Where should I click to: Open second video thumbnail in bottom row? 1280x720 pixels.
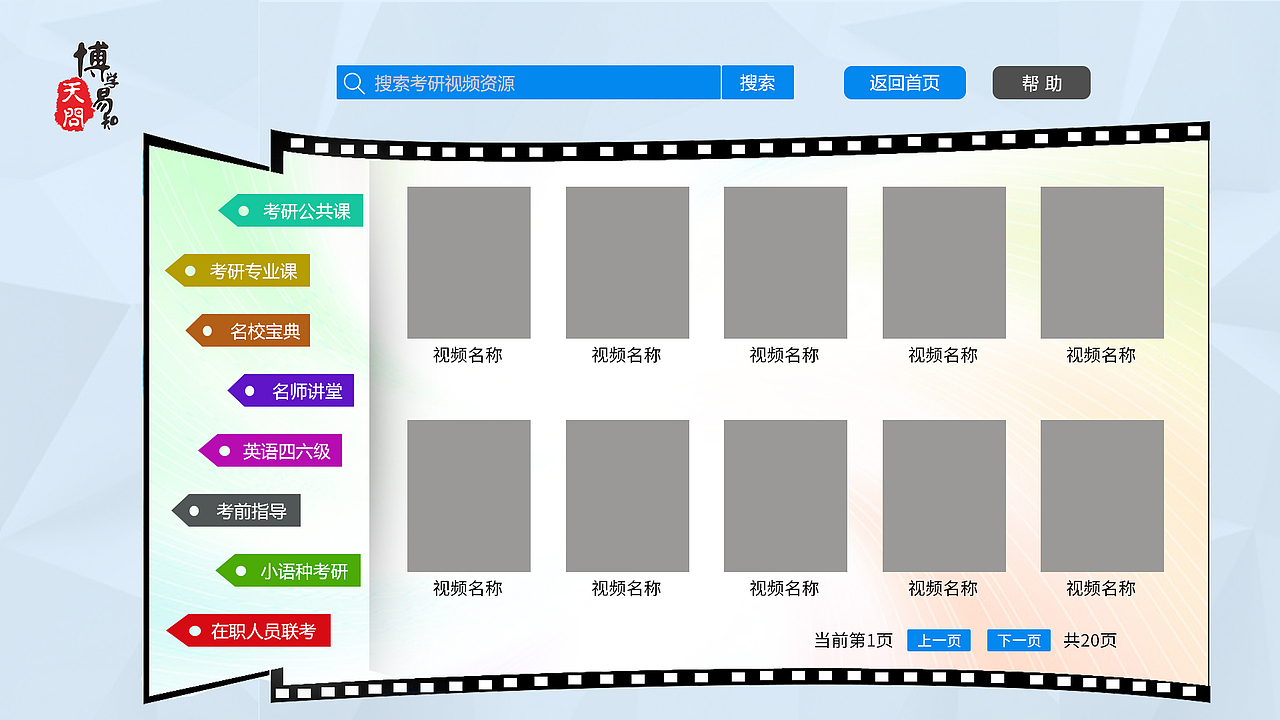point(628,496)
